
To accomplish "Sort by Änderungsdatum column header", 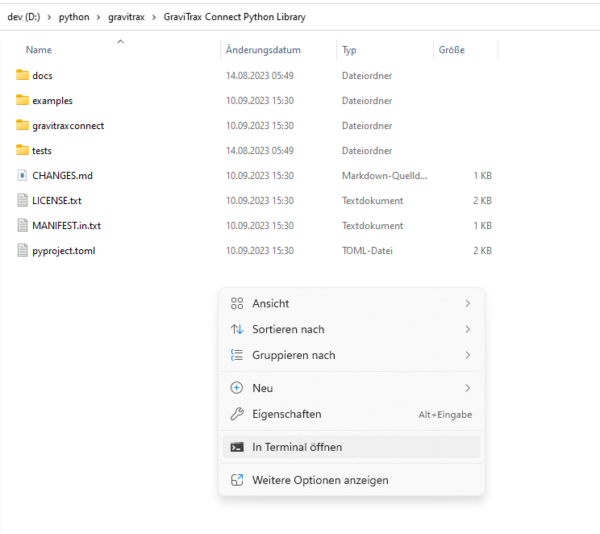I will pyautogui.click(x=263, y=49).
